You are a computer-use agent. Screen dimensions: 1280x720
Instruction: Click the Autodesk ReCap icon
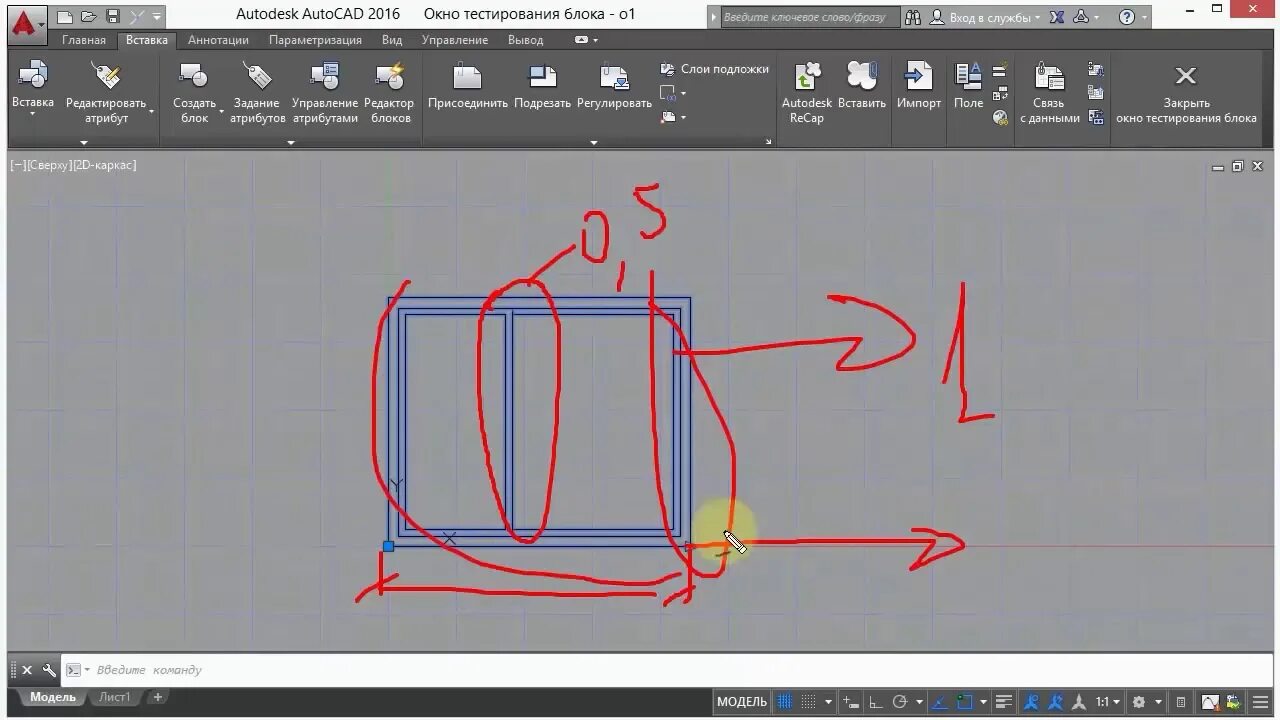tap(807, 76)
